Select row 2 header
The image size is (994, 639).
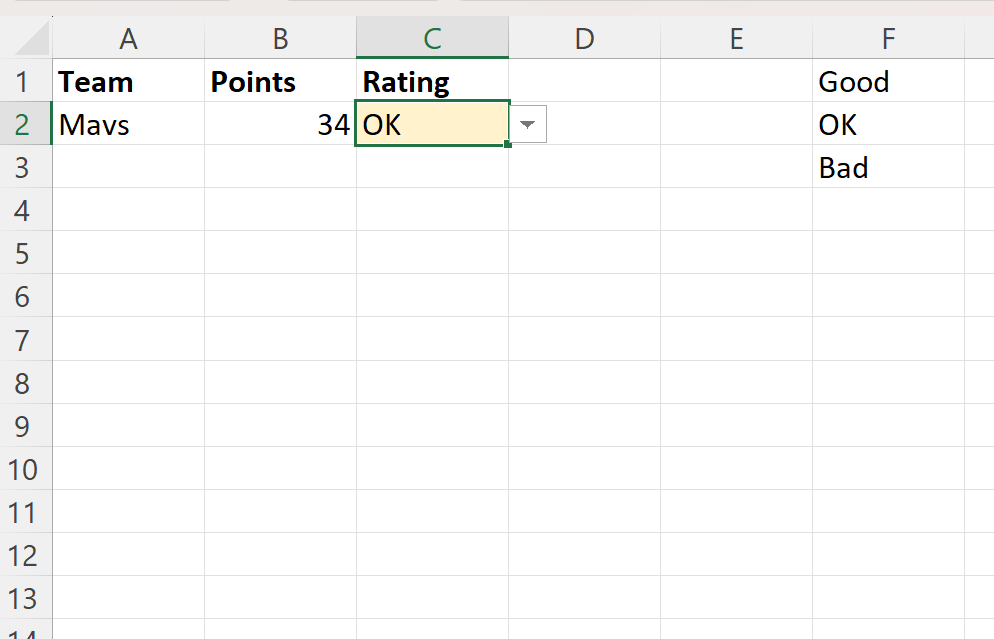tap(26, 124)
